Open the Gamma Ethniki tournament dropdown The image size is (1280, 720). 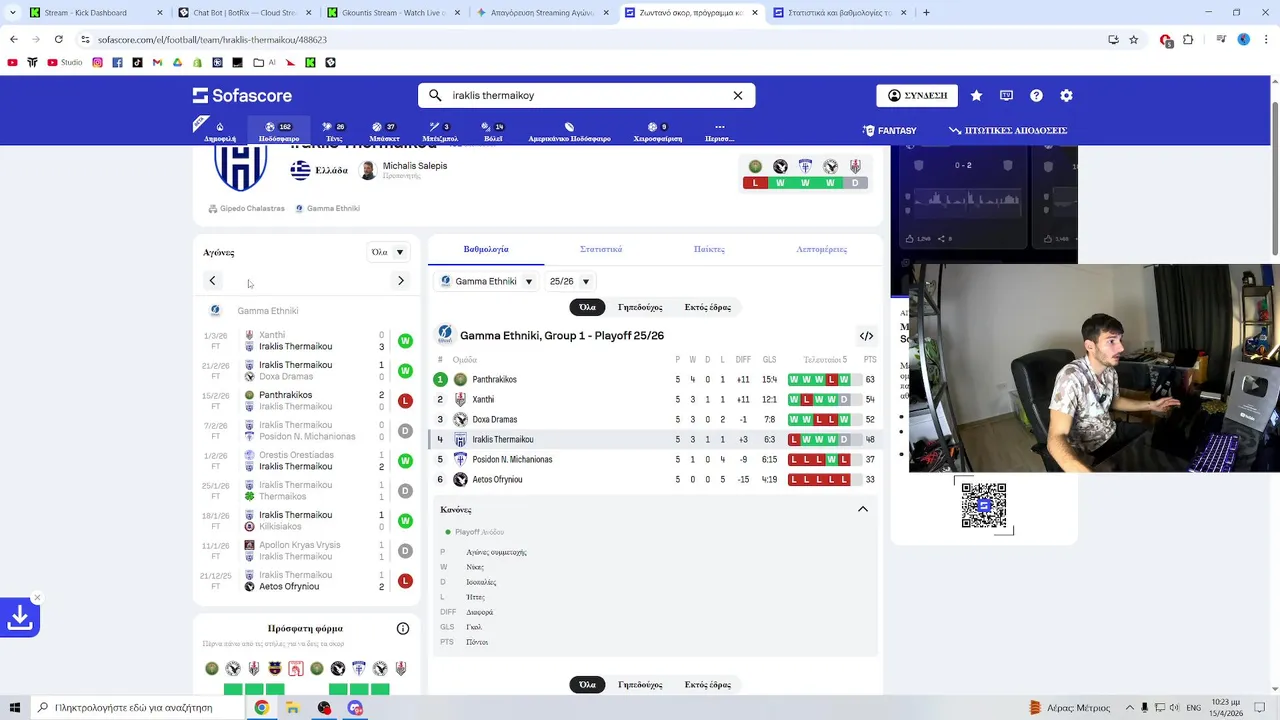(x=487, y=282)
